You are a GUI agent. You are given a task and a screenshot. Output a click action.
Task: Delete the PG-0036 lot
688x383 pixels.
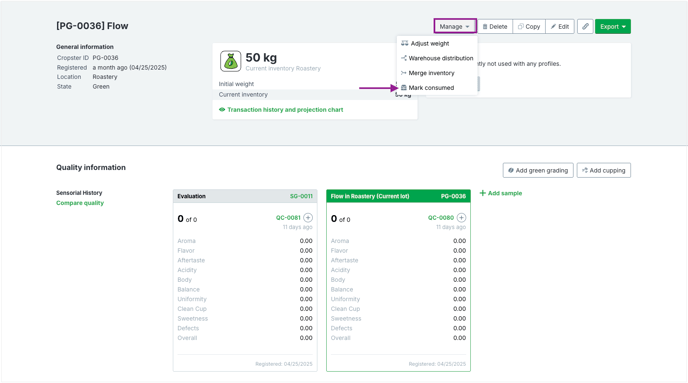[495, 26]
